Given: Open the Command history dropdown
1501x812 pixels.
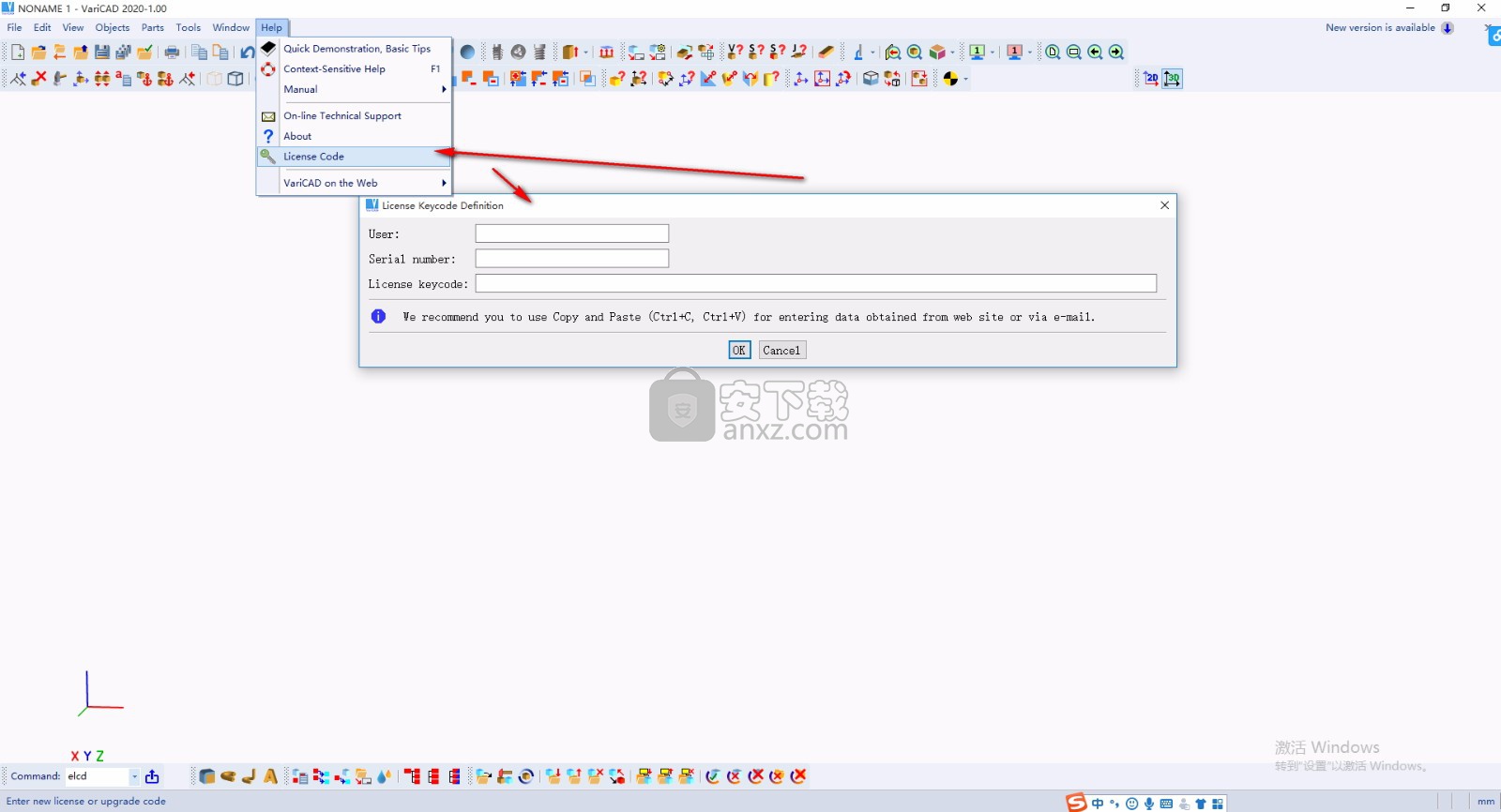Looking at the screenshot, I should point(134,776).
